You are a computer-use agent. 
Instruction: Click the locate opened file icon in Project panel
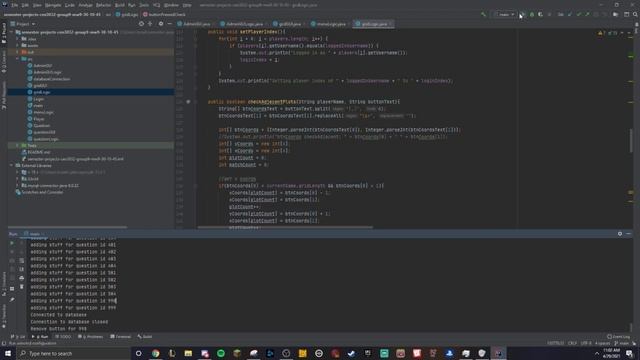click(141, 24)
